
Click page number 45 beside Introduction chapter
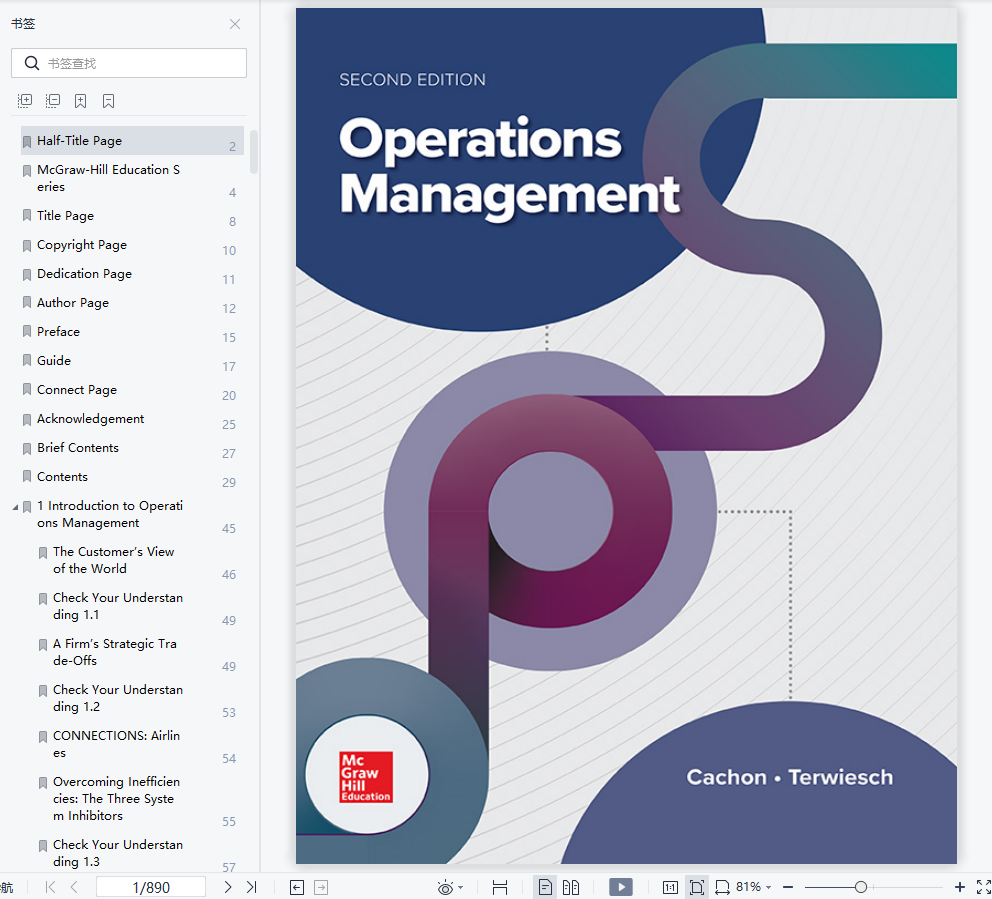pos(229,529)
